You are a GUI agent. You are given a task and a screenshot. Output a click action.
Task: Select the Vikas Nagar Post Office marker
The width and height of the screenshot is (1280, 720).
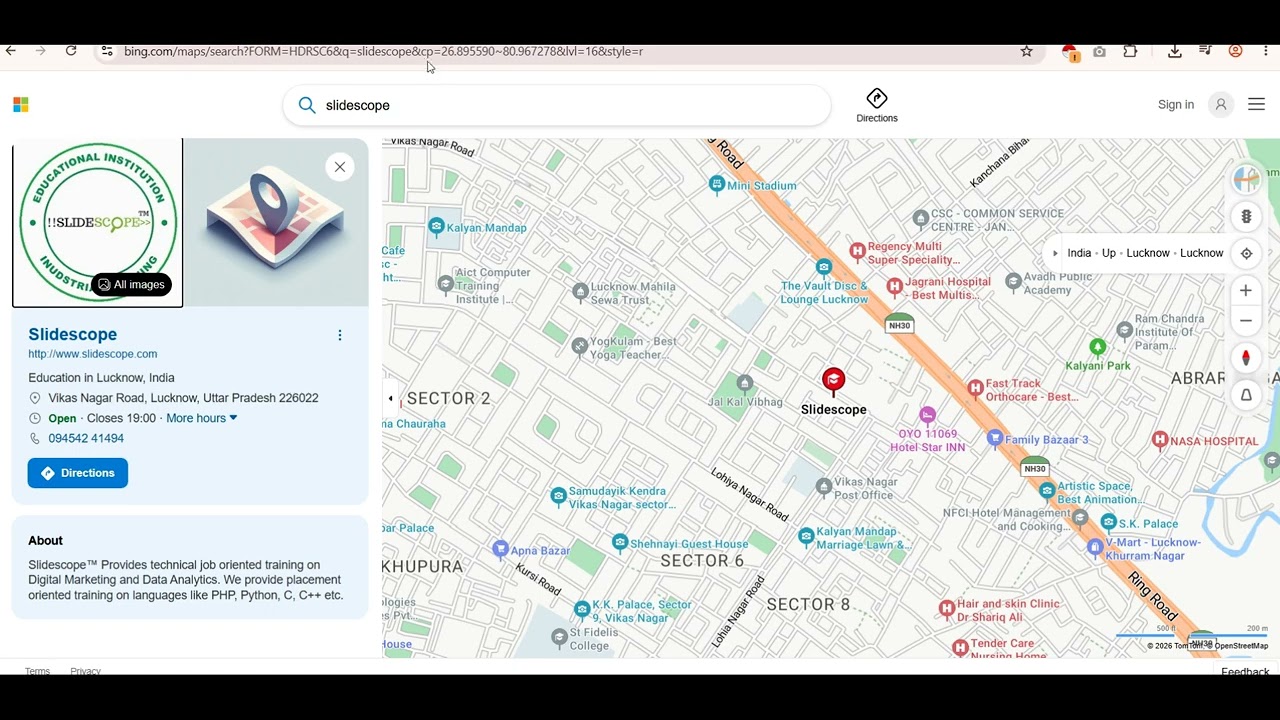pyautogui.click(x=823, y=487)
